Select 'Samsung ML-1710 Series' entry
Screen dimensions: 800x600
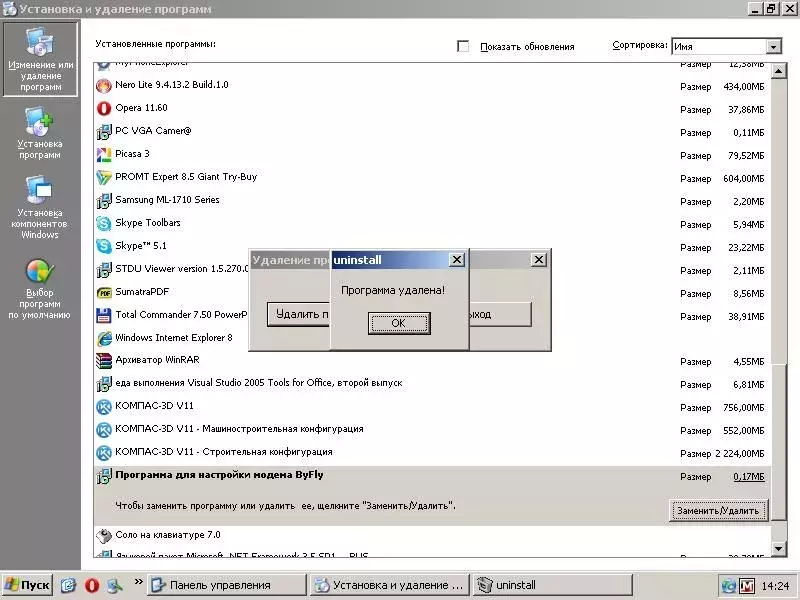click(433, 201)
